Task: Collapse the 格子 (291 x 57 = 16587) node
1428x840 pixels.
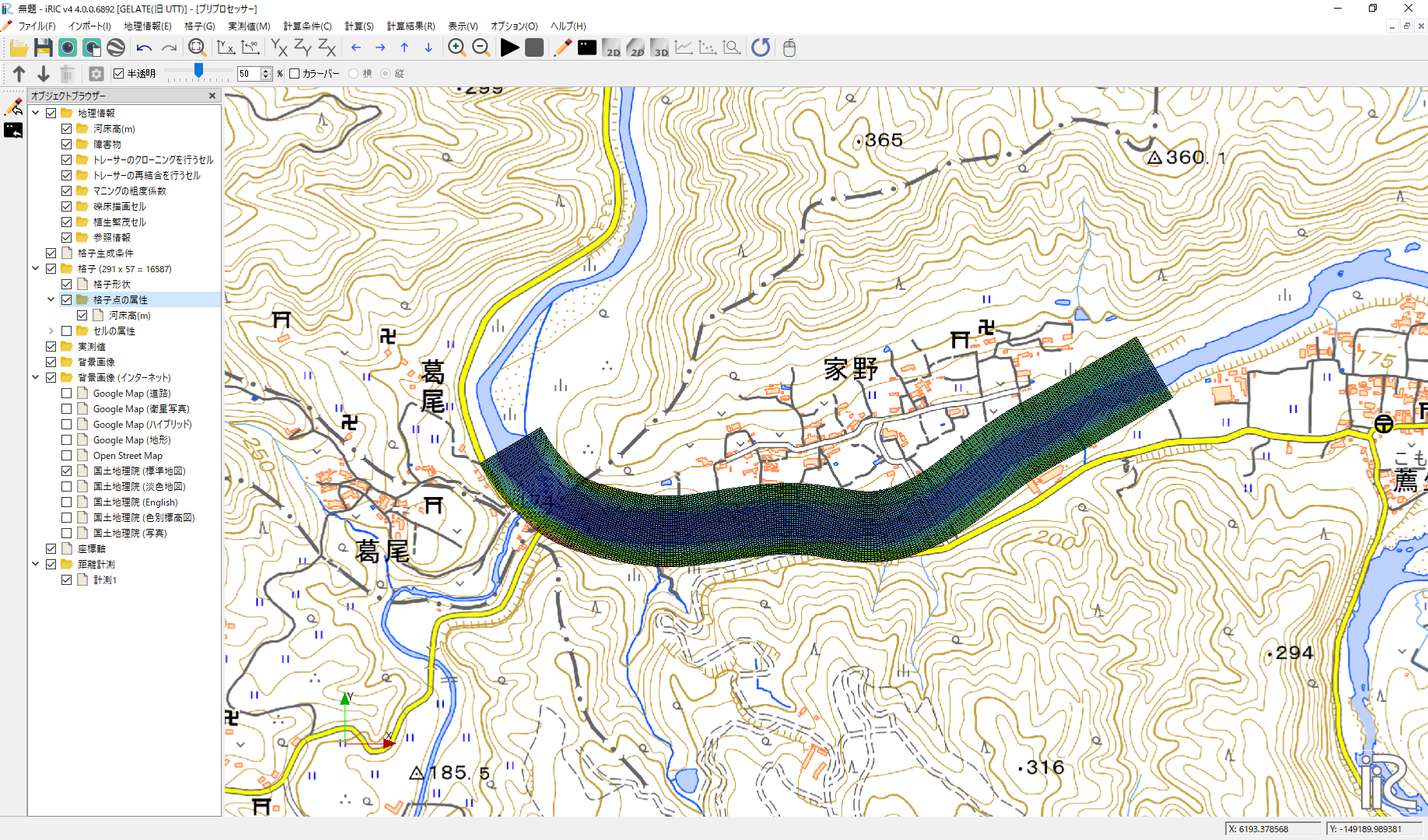Action: pyautogui.click(x=36, y=269)
